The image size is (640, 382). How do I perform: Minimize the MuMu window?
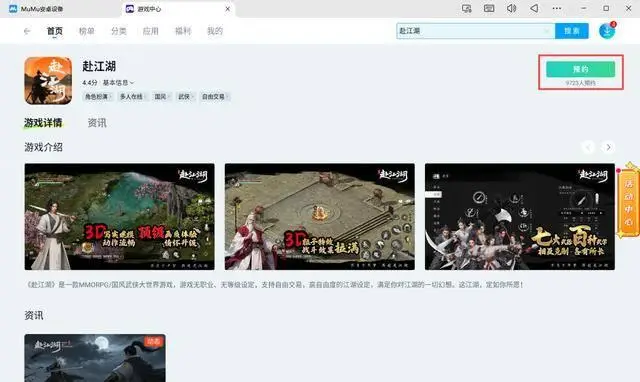(x=584, y=9)
